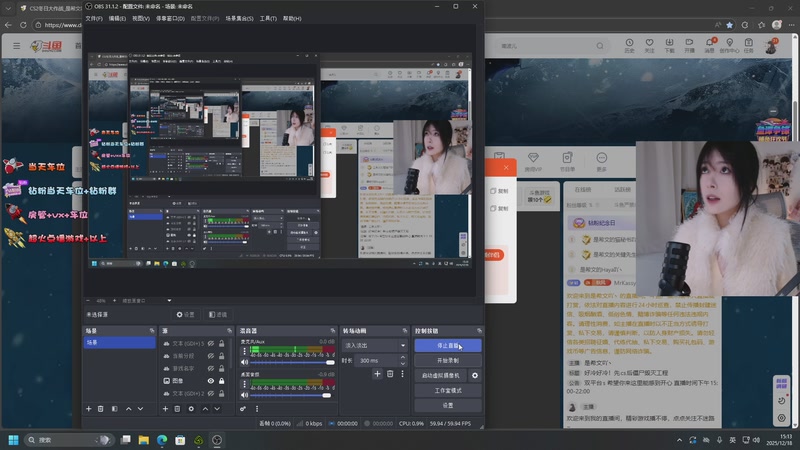Add a new source with the plus icon
Screen dimensions: 800x450
(x=165, y=409)
